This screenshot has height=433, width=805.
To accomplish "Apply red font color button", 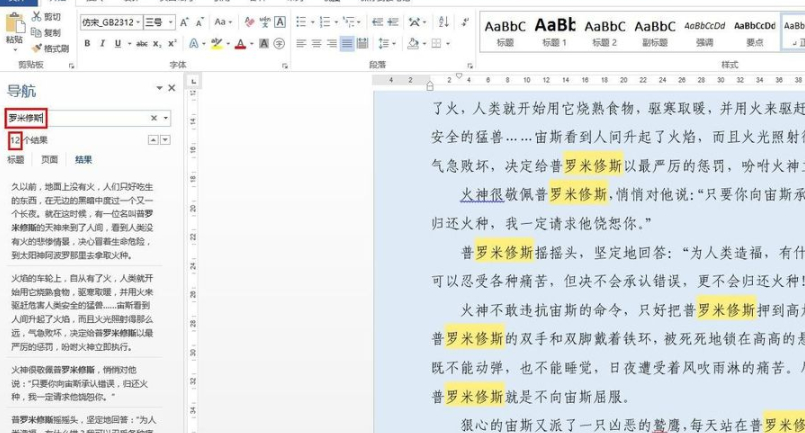I will [x=240, y=44].
